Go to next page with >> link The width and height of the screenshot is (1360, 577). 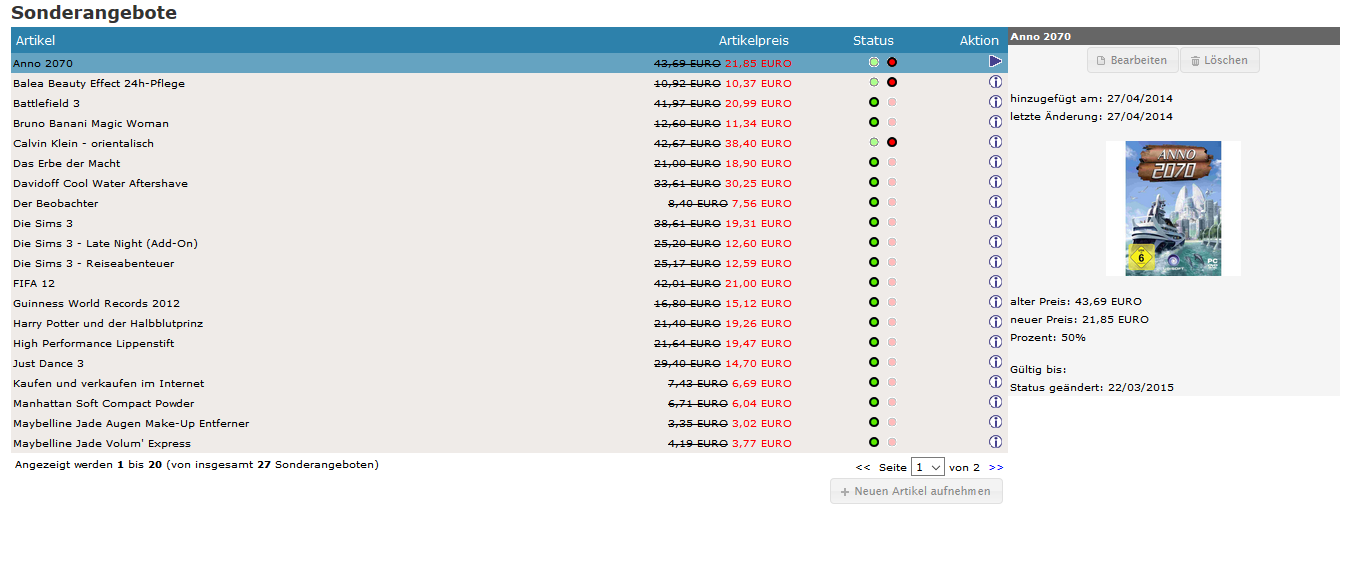coord(996,467)
